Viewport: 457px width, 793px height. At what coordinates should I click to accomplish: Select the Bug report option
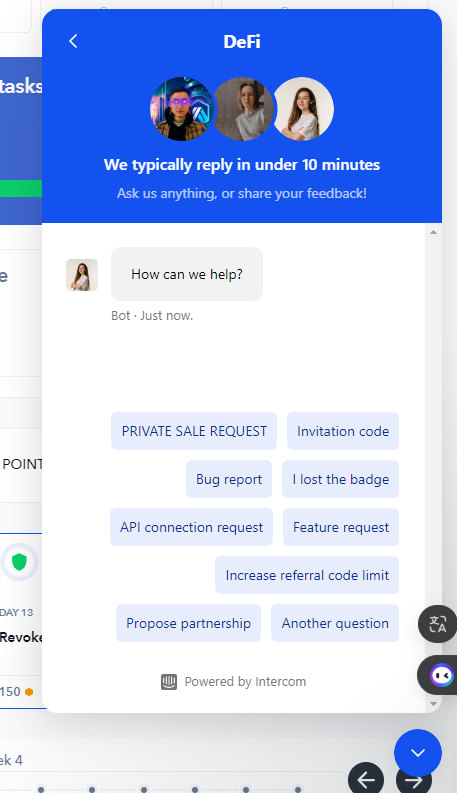pos(229,479)
